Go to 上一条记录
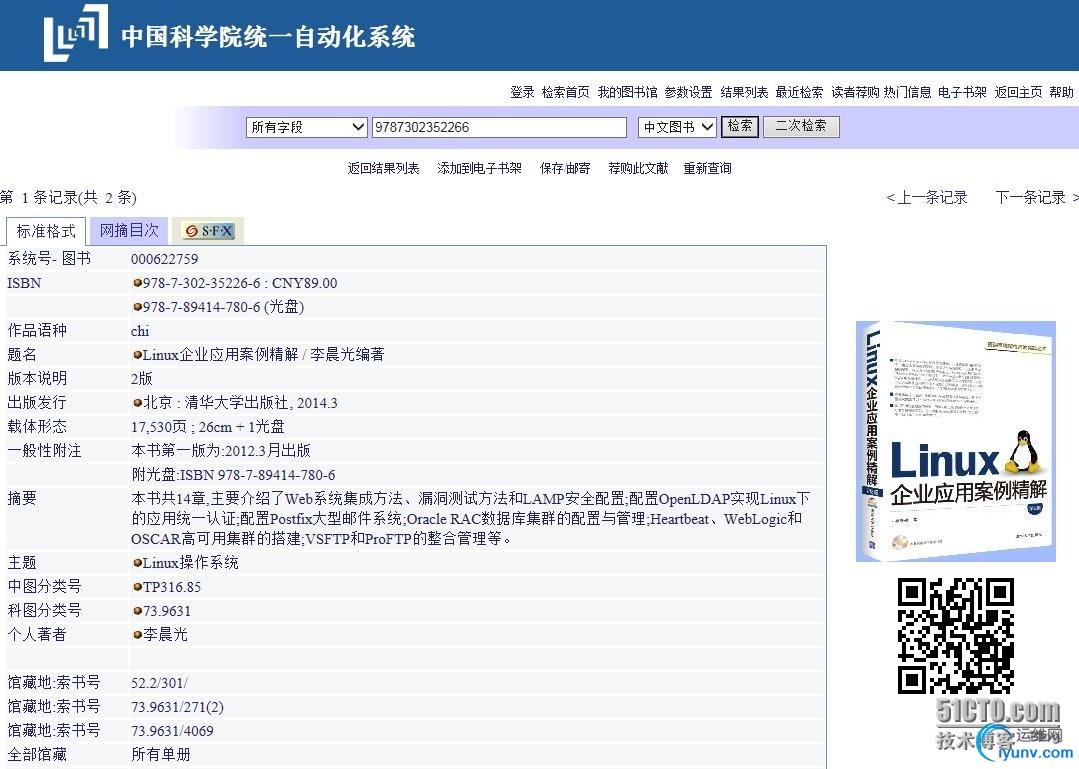The height and width of the screenshot is (769, 1079). [927, 198]
